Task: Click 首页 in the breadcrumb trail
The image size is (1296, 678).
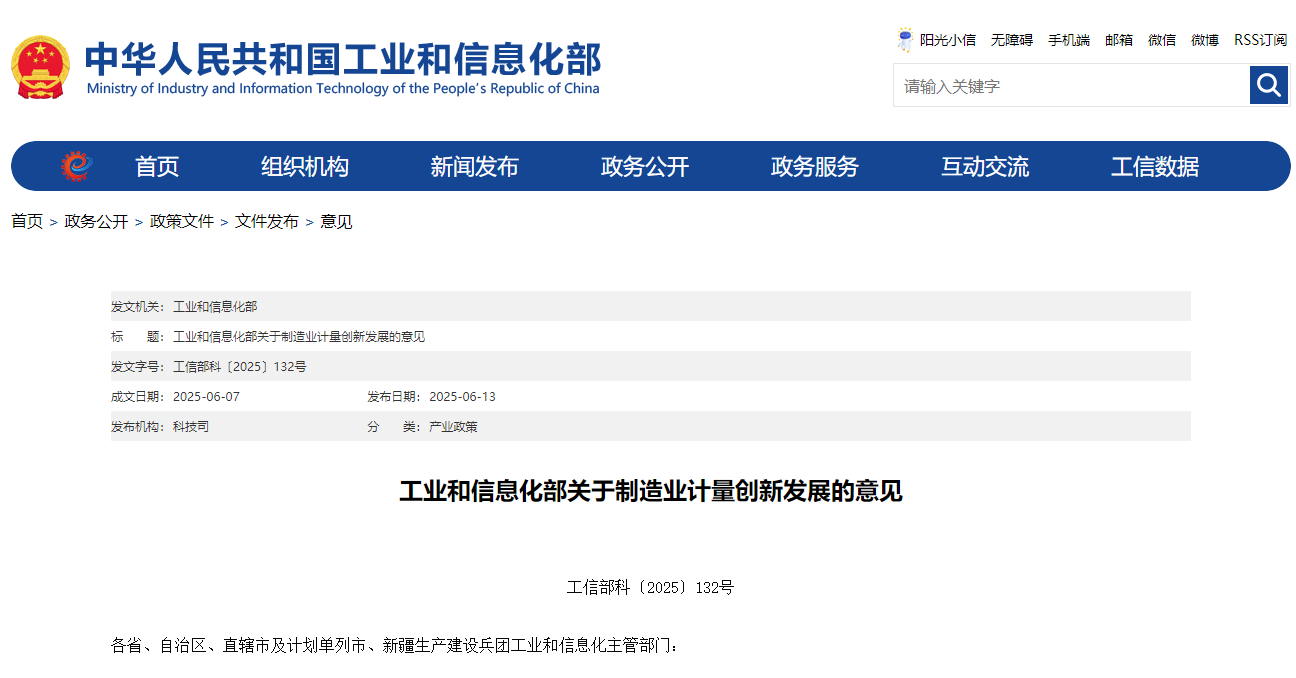Action: pyautogui.click(x=27, y=222)
